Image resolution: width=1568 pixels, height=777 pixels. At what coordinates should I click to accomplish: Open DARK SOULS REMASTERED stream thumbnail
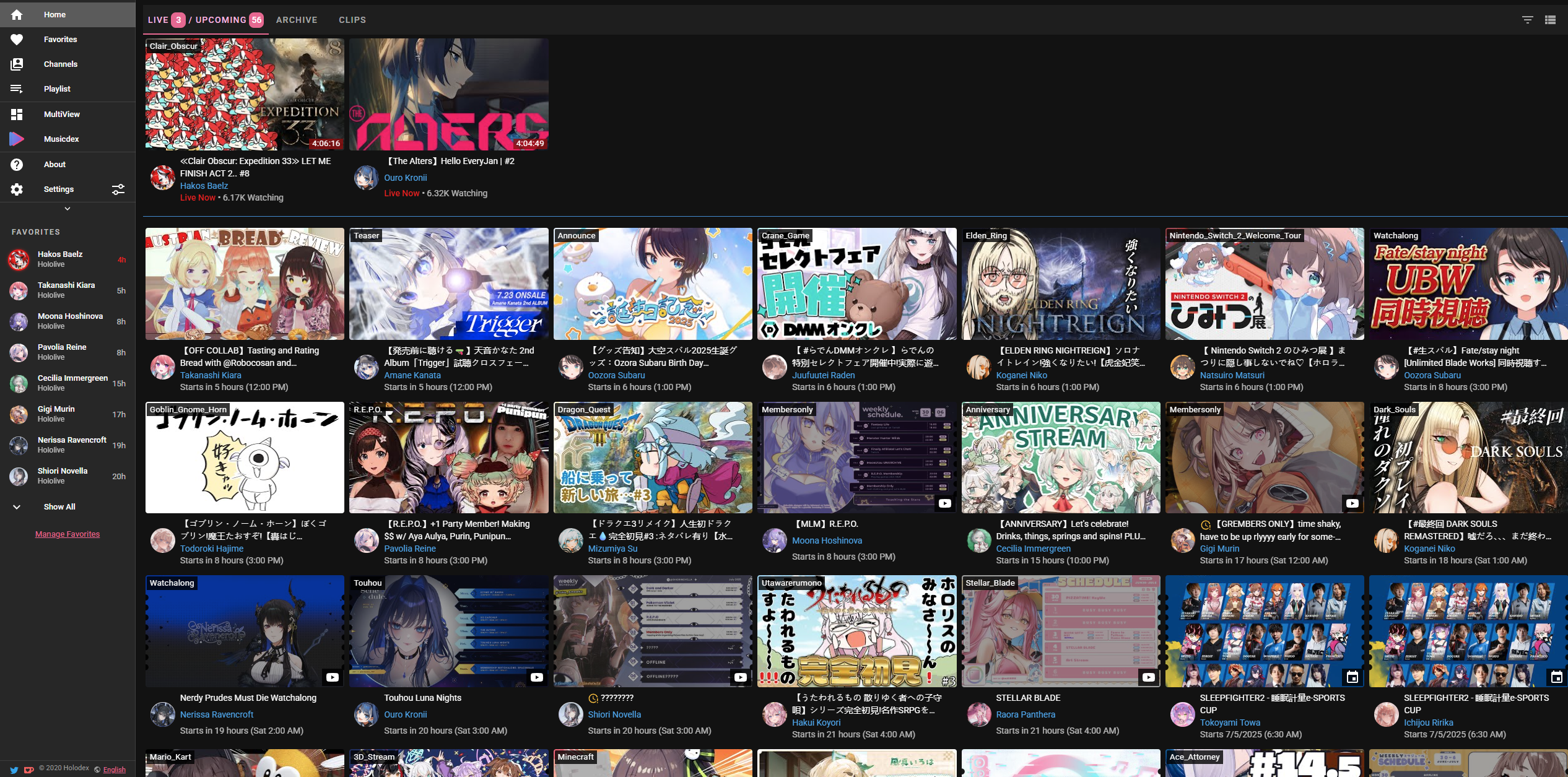[1468, 458]
